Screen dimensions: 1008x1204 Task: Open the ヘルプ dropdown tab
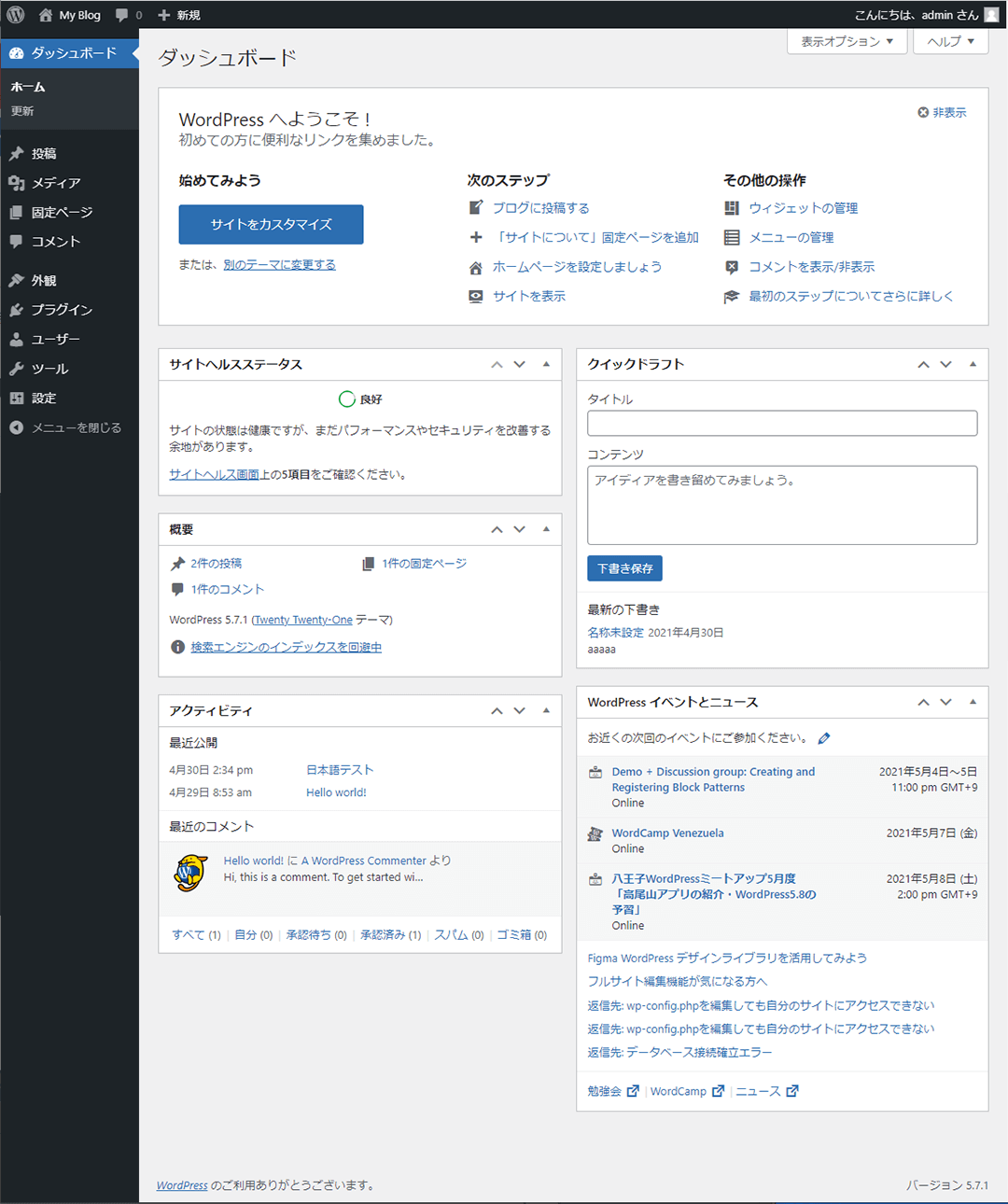[x=951, y=41]
